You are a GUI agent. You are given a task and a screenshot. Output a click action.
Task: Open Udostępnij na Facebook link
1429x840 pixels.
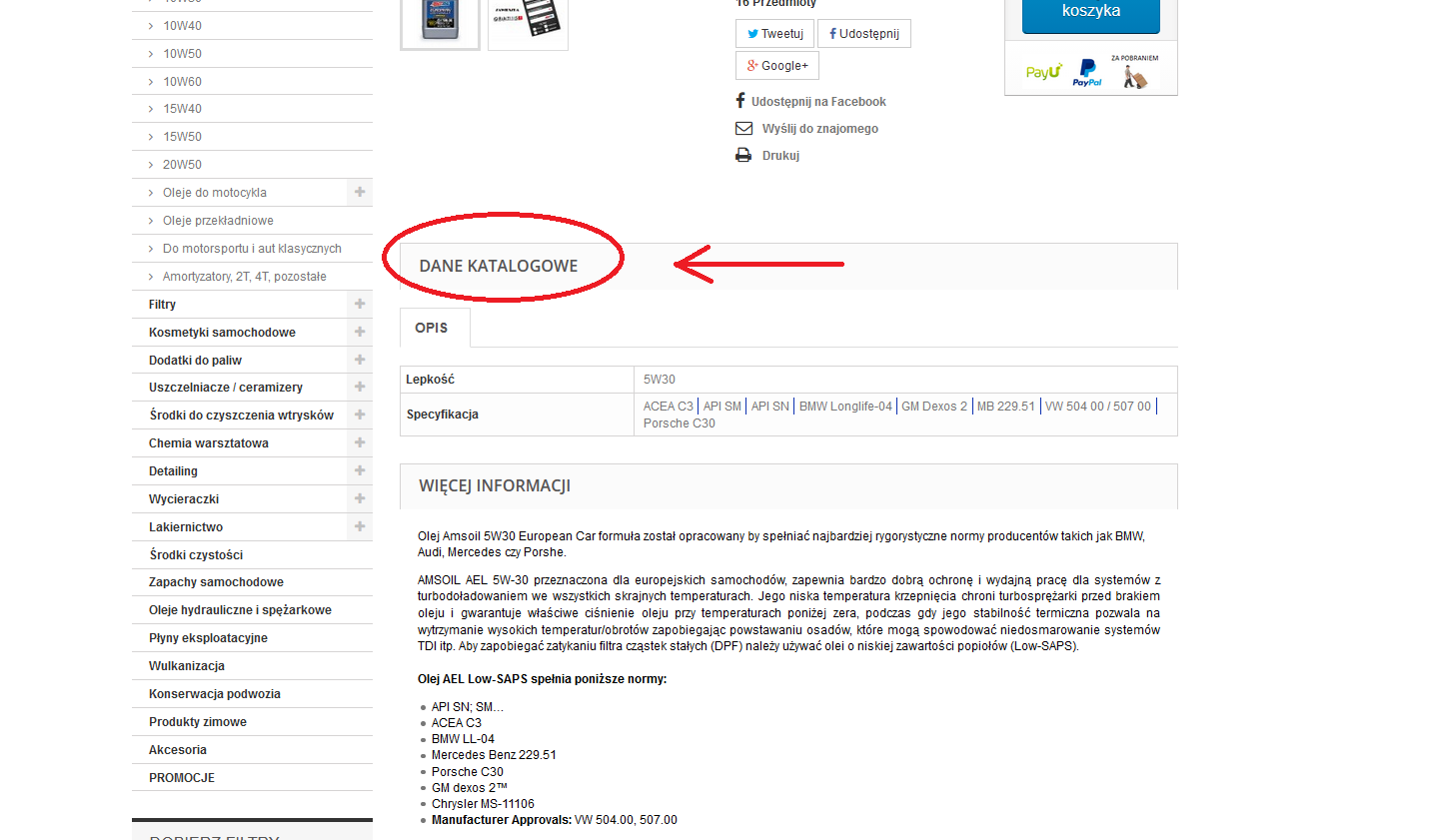818,102
